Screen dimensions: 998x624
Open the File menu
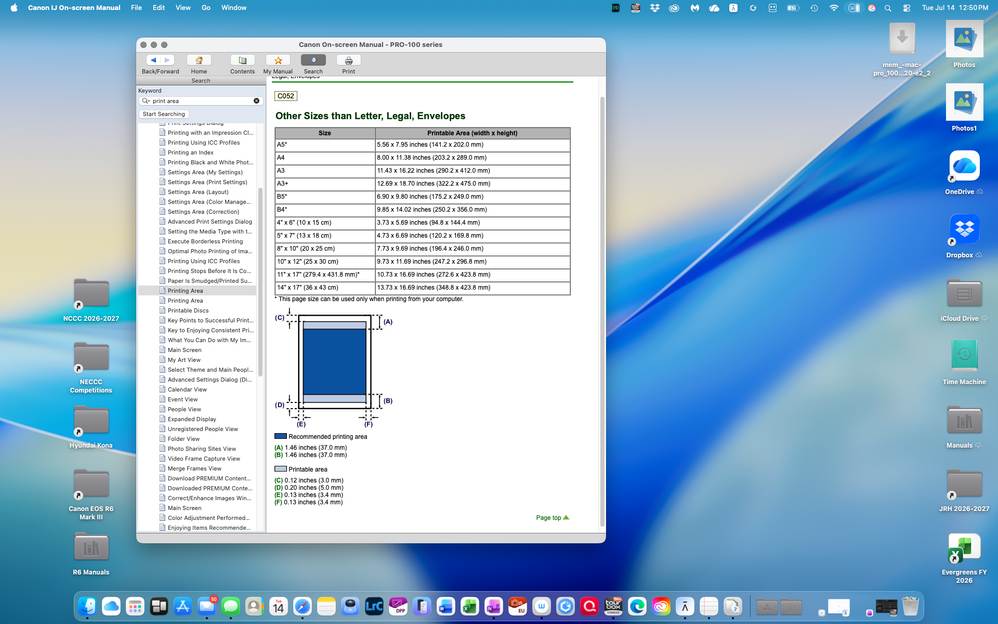[x=136, y=8]
